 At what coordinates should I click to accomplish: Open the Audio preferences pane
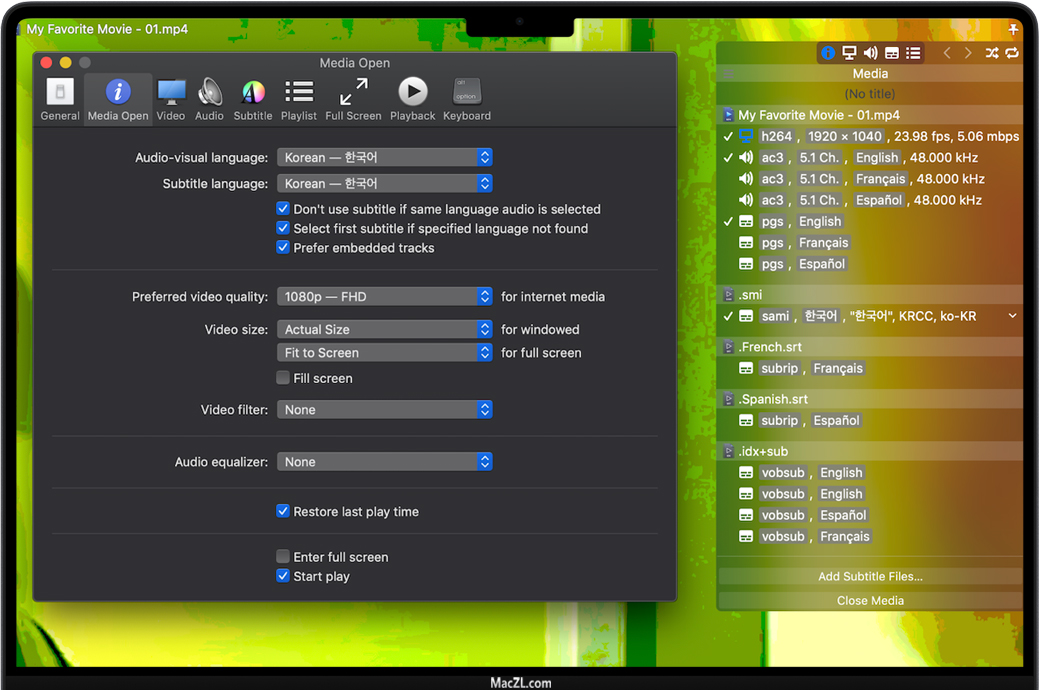[x=210, y=99]
